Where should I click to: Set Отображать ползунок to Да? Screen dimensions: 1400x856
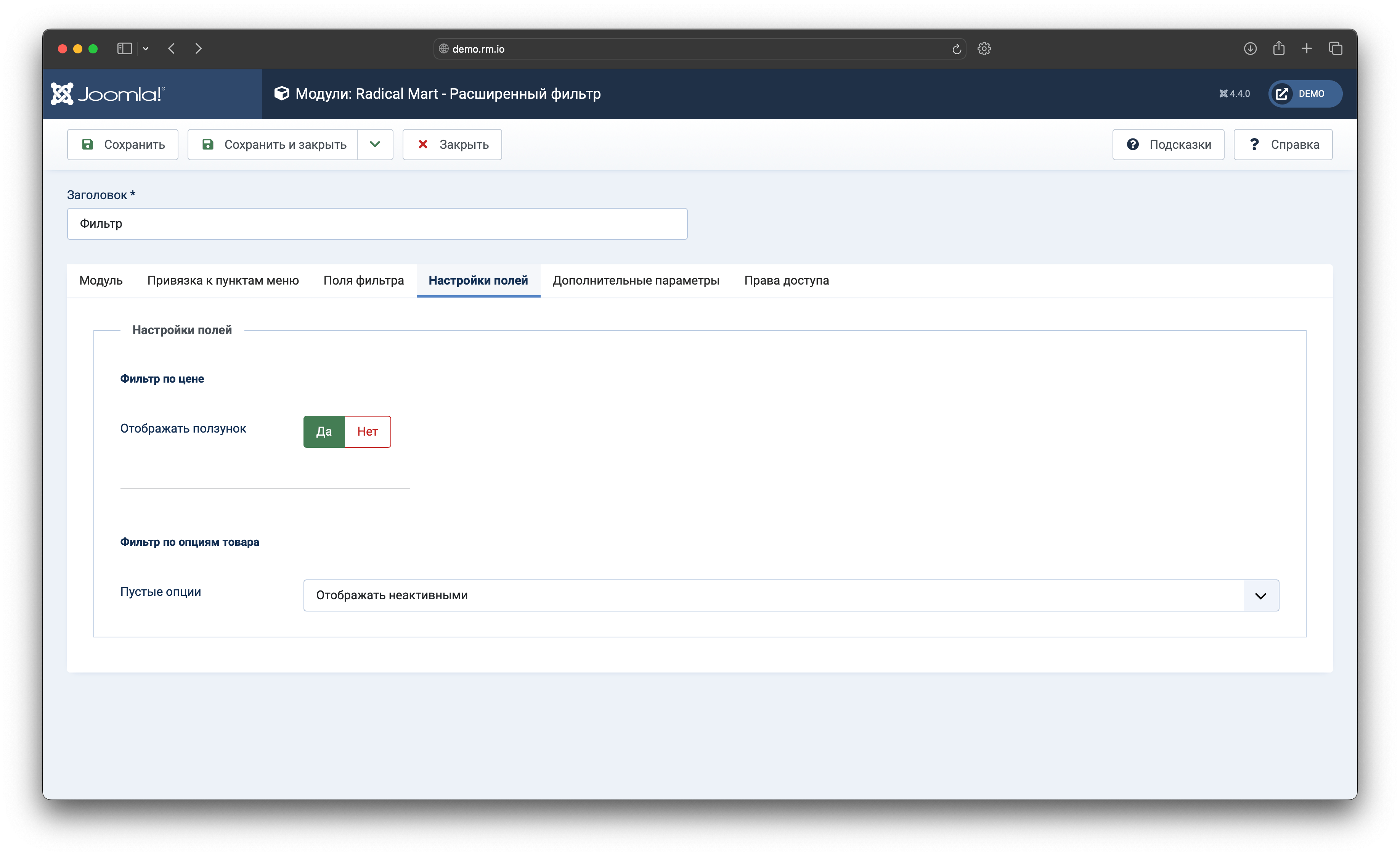tap(324, 431)
